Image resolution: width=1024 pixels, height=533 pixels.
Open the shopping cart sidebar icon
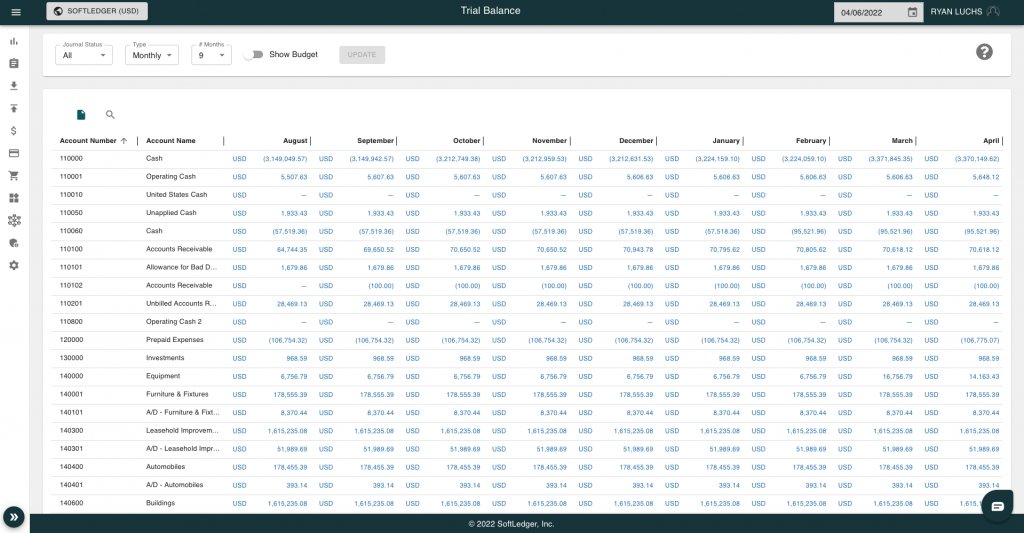[x=14, y=176]
